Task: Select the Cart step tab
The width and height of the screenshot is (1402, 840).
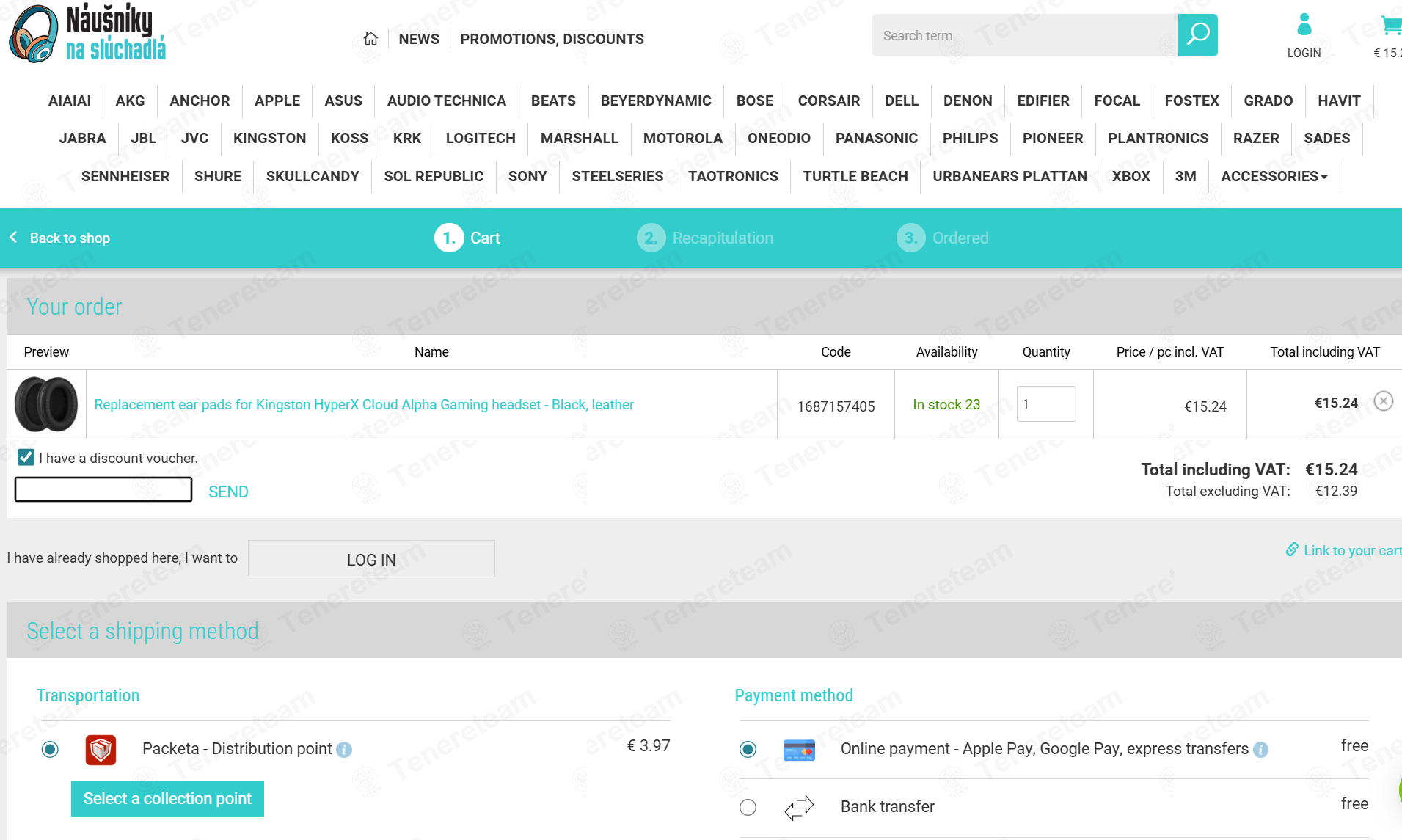Action: point(467,238)
